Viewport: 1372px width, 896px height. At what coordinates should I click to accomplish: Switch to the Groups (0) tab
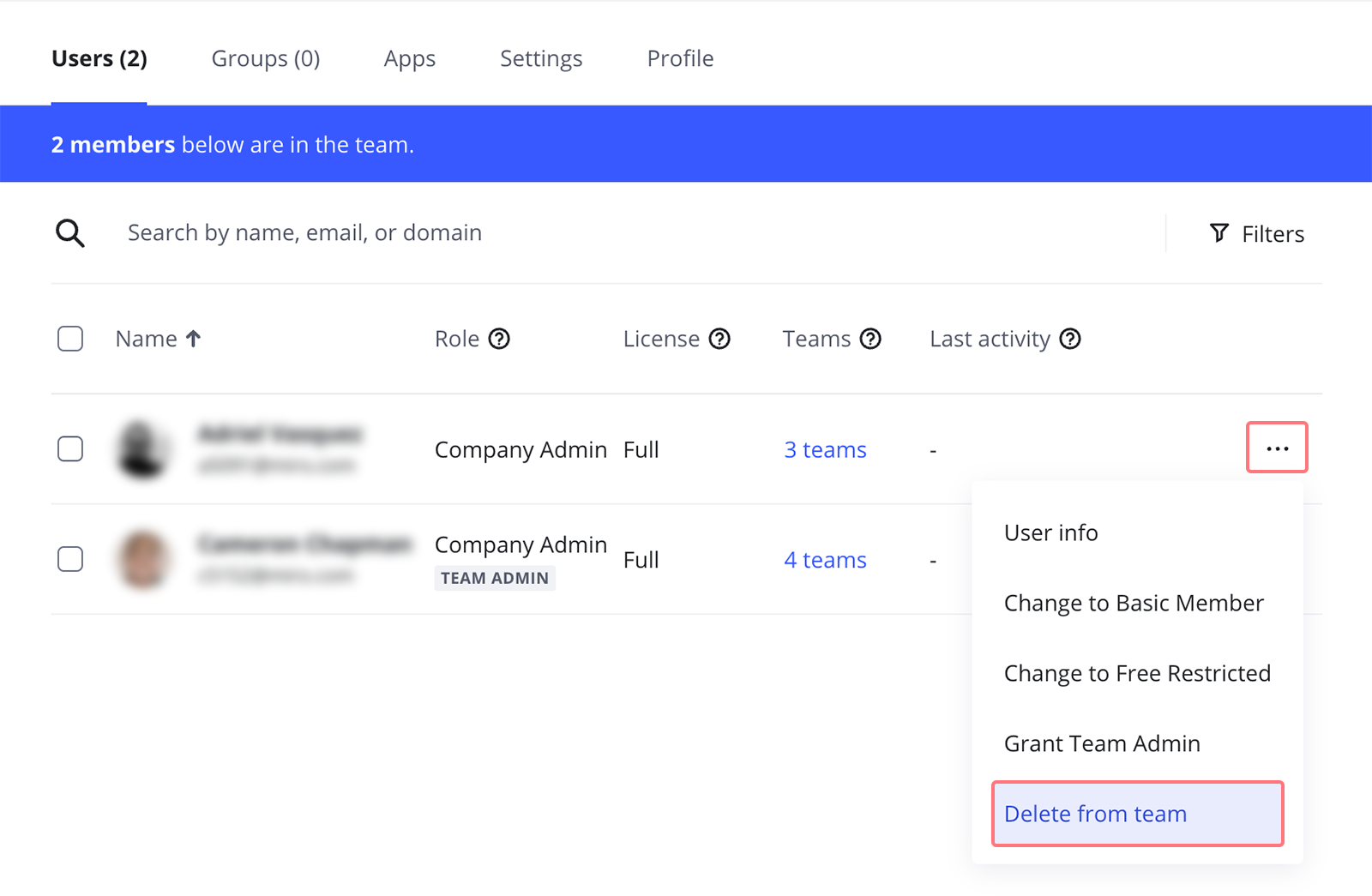point(266,58)
